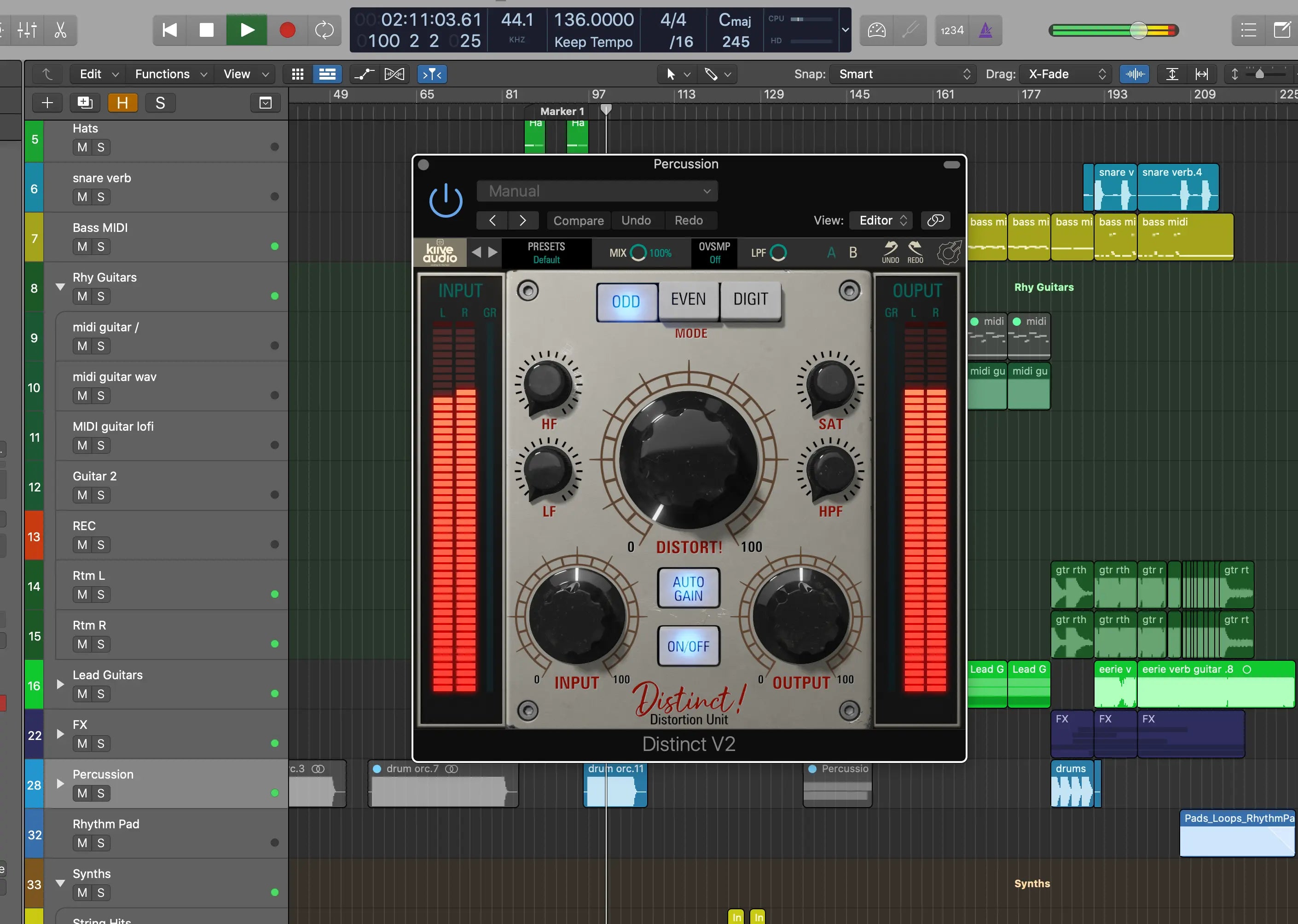Toggle the cycle loop button
This screenshot has width=1298, height=924.
(324, 30)
